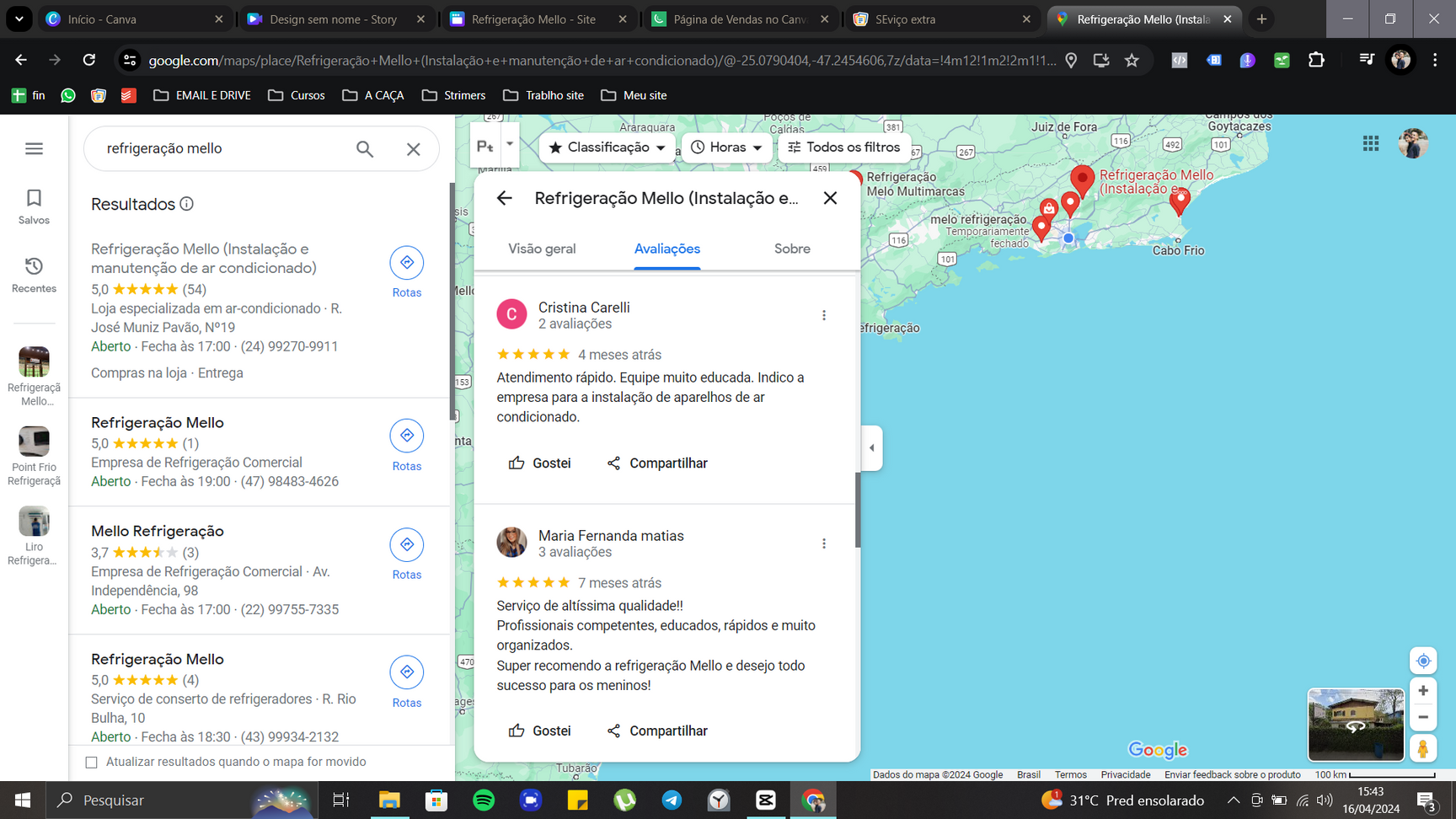This screenshot has height=819, width=1456.
Task: Switch to Avaliações tab
Action: click(x=667, y=249)
